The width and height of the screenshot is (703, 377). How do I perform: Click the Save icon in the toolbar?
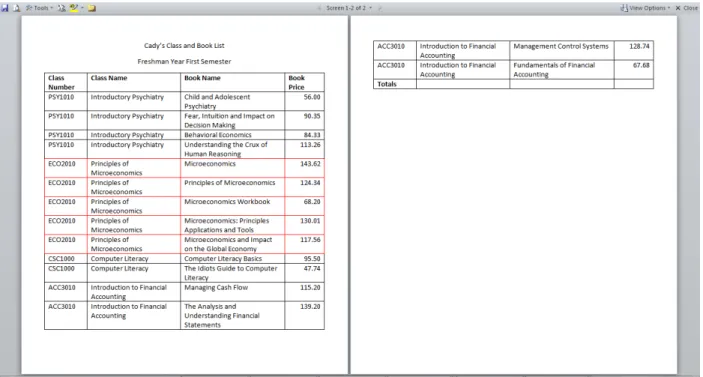click(x=5, y=8)
